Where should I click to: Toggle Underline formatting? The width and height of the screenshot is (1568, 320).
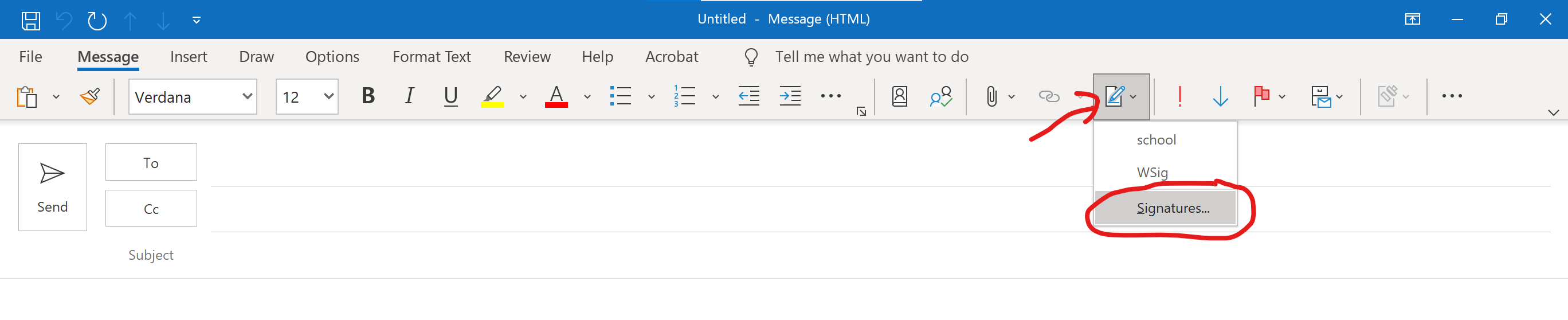(450, 96)
